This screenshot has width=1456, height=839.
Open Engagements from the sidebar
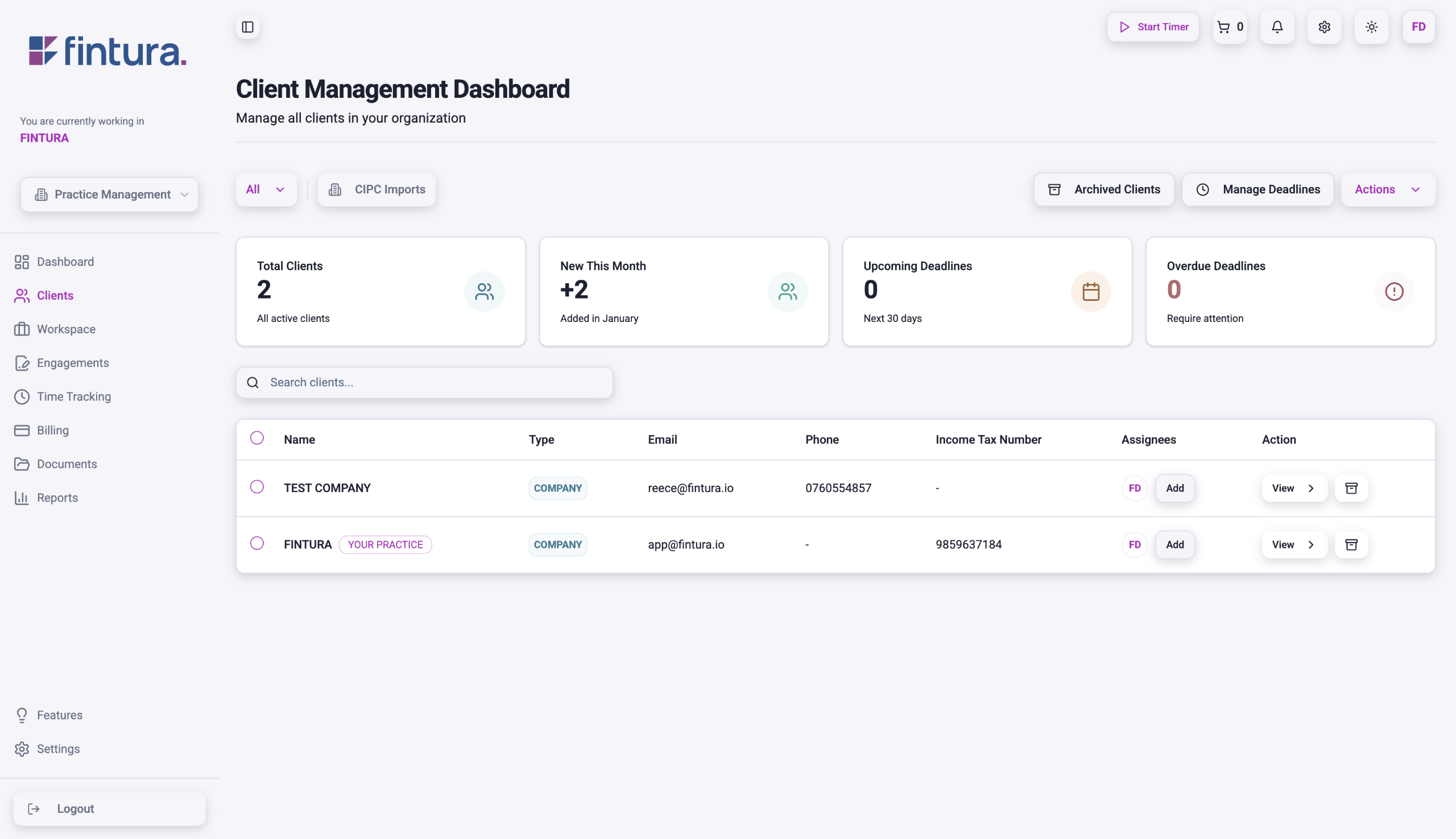(x=73, y=363)
